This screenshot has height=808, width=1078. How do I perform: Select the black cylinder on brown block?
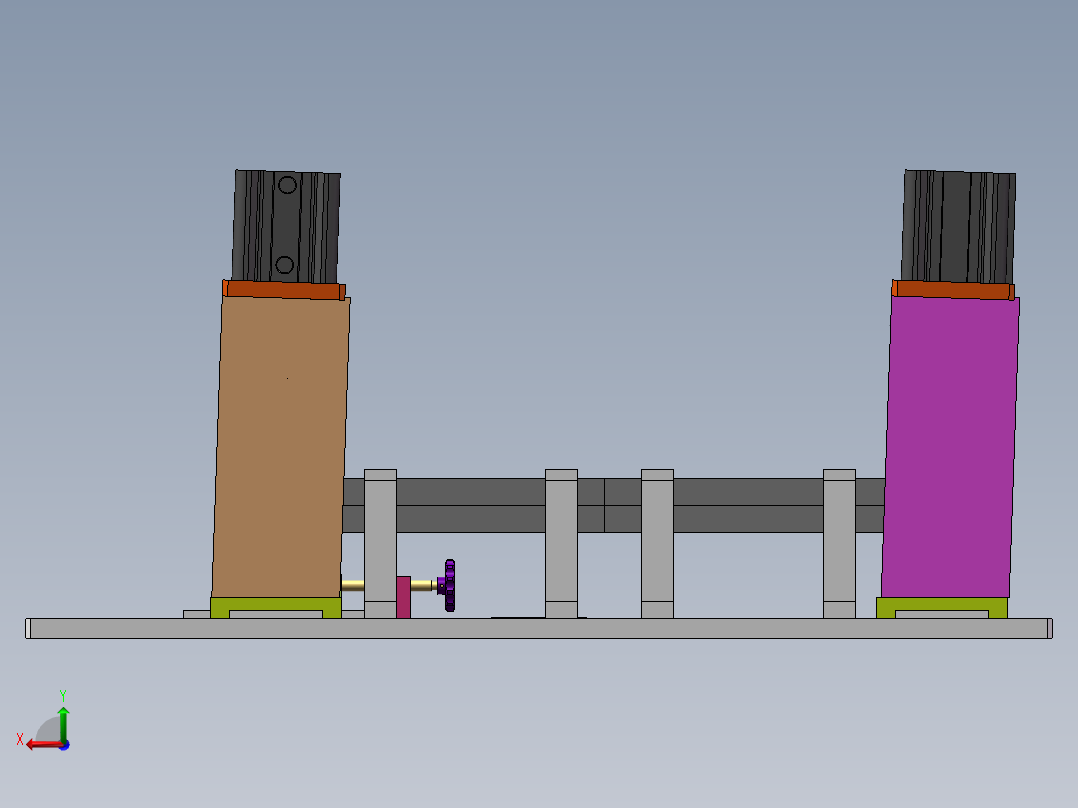(x=286, y=227)
